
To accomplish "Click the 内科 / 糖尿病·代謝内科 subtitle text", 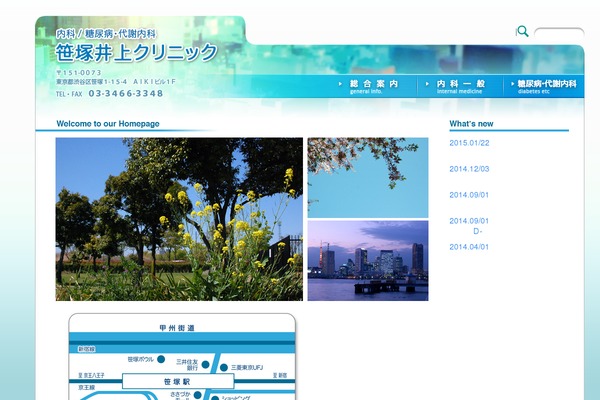I will click(106, 34).
